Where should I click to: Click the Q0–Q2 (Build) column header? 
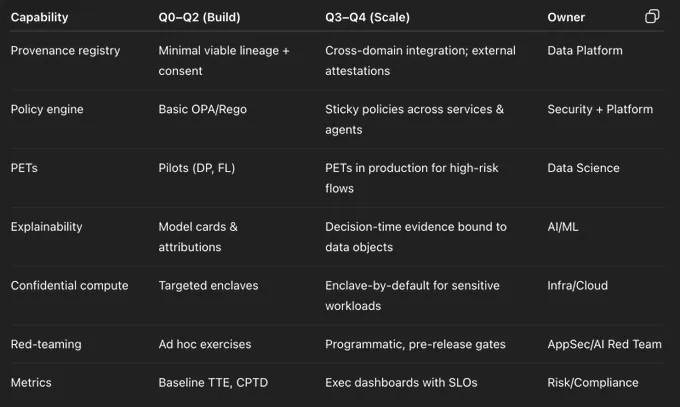pos(200,17)
